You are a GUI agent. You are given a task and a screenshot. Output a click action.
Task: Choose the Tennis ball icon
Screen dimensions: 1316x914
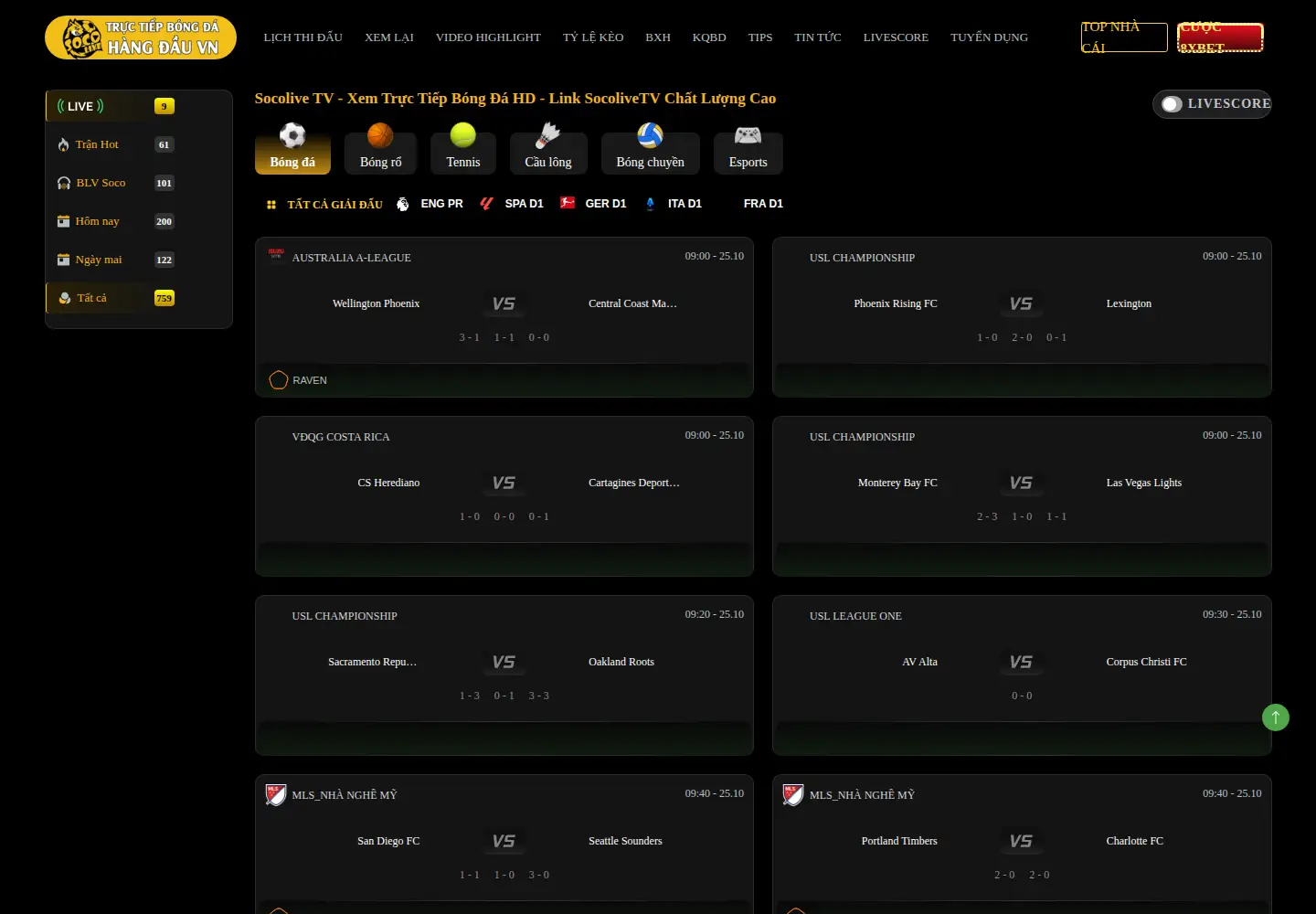pos(463,136)
